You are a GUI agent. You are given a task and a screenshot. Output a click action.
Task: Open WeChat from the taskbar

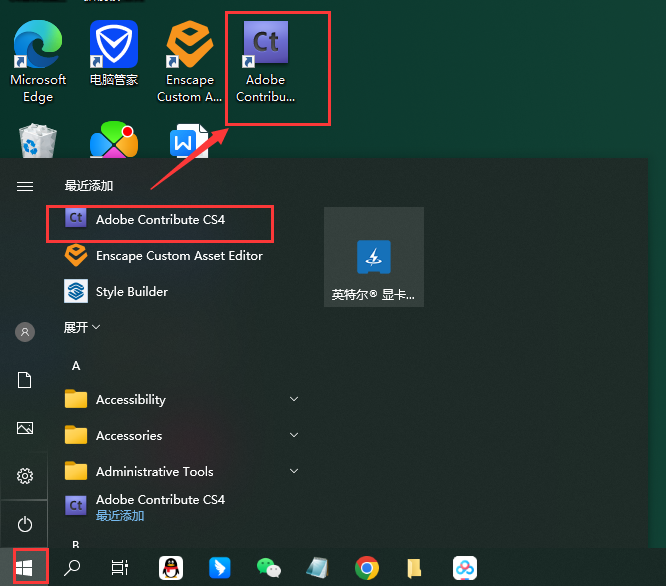click(269, 568)
